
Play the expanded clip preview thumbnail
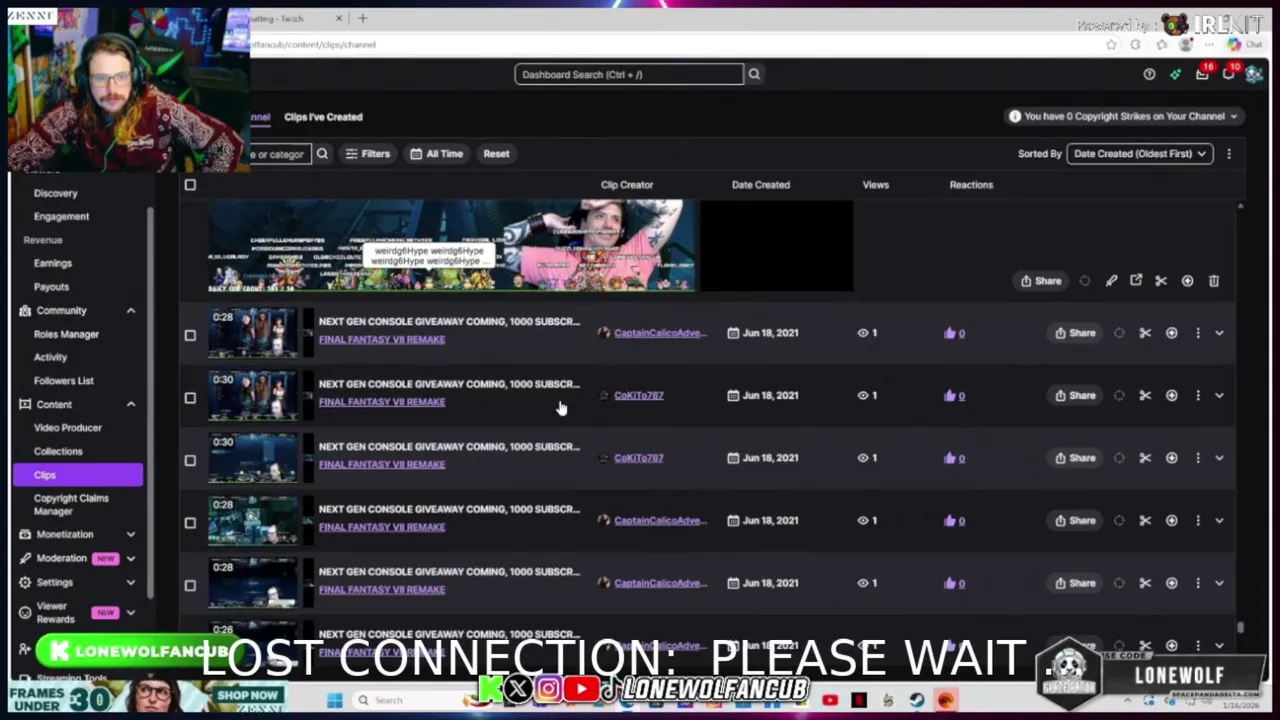pyautogui.click(x=450, y=246)
